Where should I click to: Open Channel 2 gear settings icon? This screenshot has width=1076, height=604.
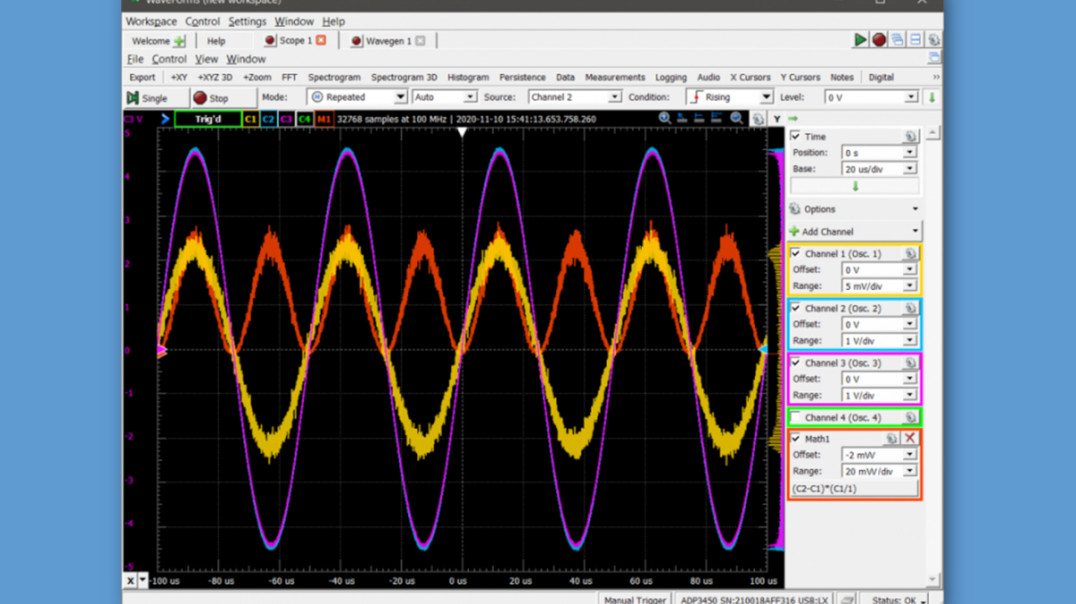click(x=910, y=309)
